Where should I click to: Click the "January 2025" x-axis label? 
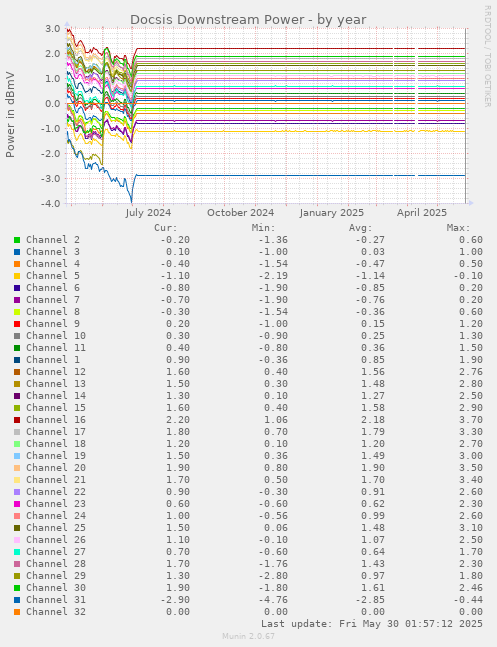[x=331, y=213]
